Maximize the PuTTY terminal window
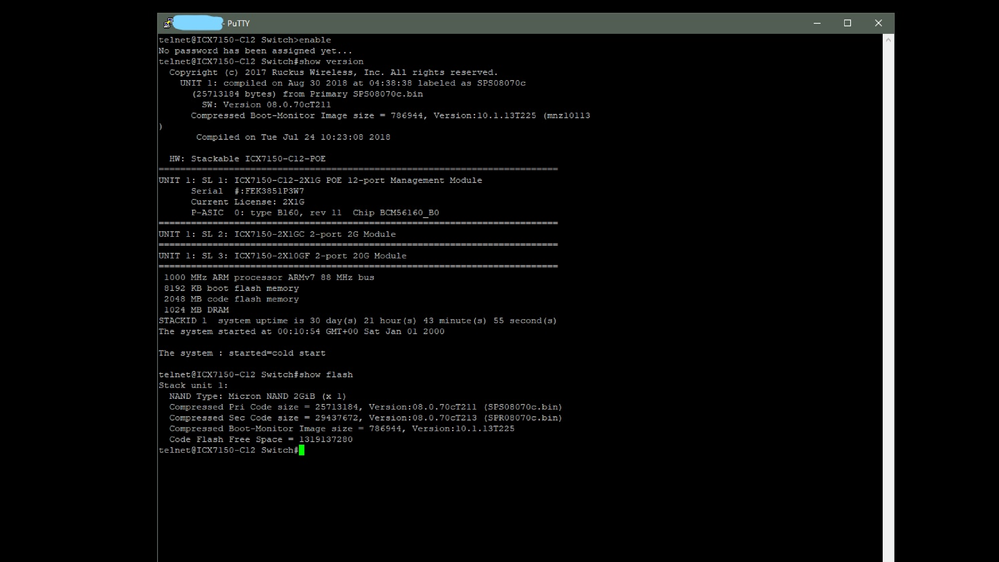Screen dimensions: 999x562 847,23
